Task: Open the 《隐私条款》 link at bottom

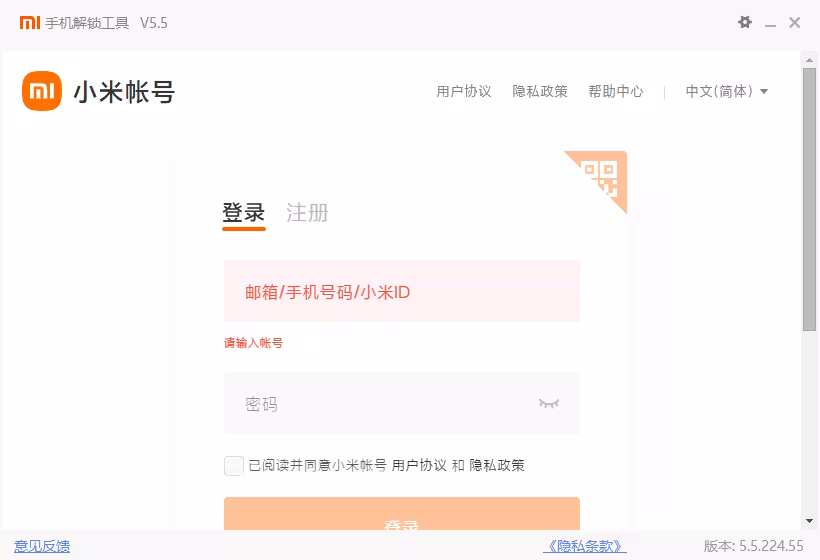Action: [584, 546]
